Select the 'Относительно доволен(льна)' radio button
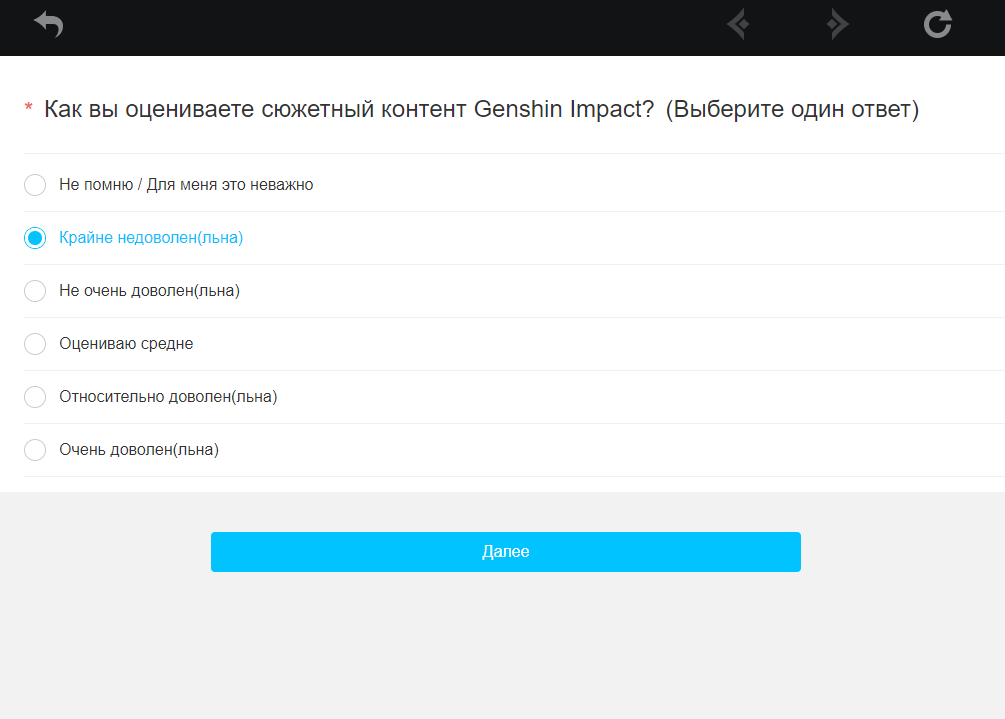The height and width of the screenshot is (719, 1005). click(35, 397)
